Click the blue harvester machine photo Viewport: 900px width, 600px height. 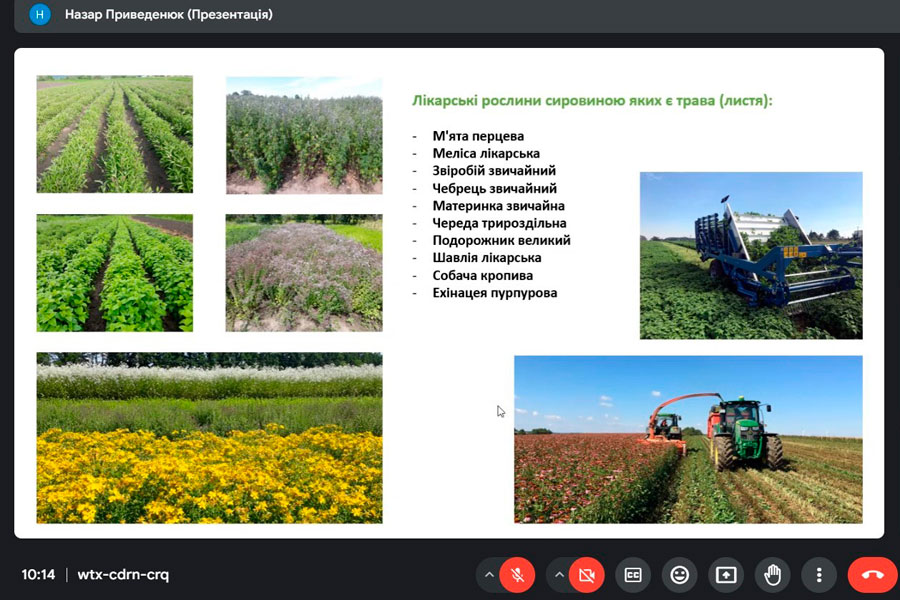pos(751,255)
